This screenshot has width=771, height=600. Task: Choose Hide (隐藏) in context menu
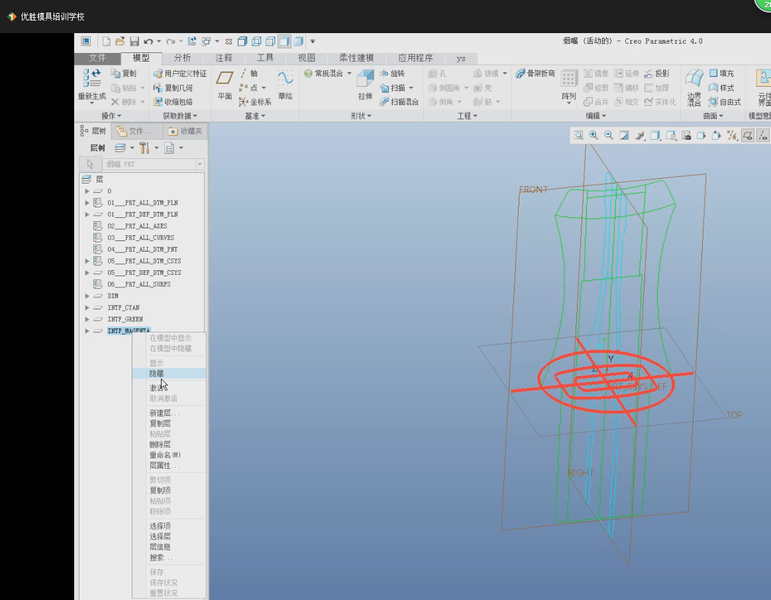(x=169, y=373)
